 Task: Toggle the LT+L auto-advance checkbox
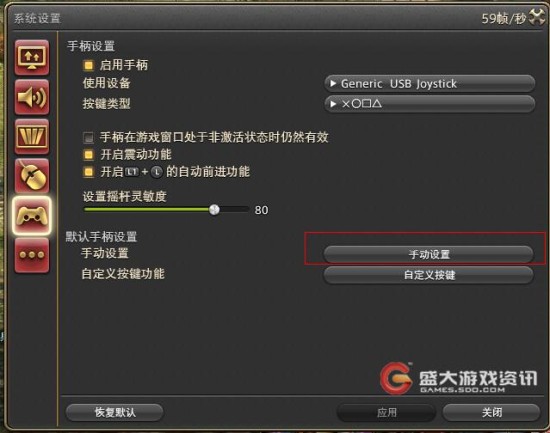pos(88,172)
